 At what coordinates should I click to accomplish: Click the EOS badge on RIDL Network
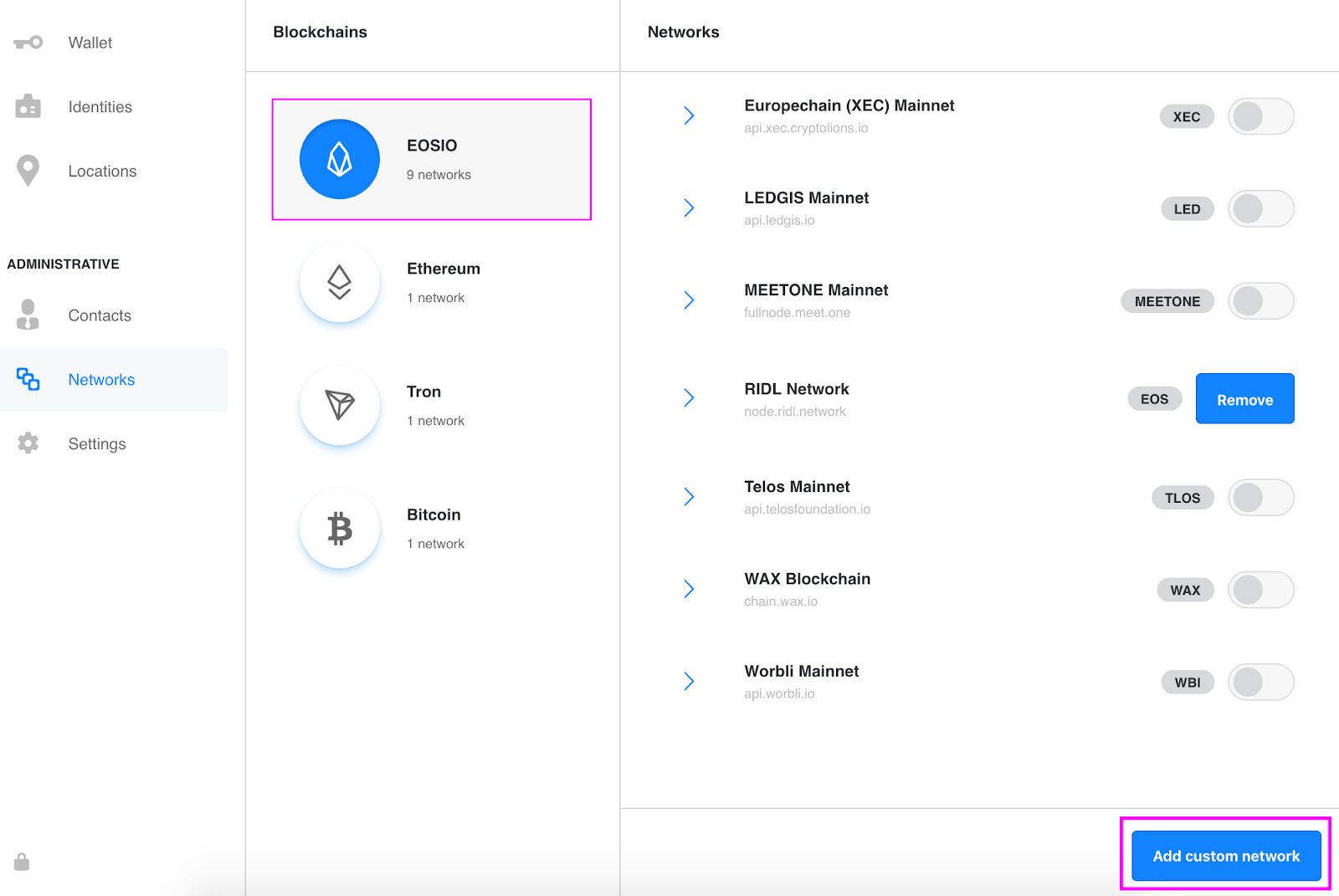tap(1155, 399)
